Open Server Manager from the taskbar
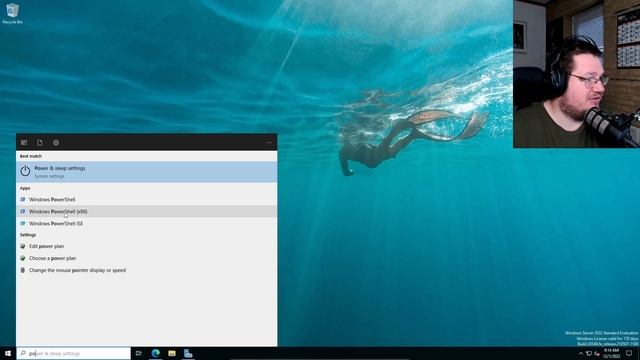 188,353
